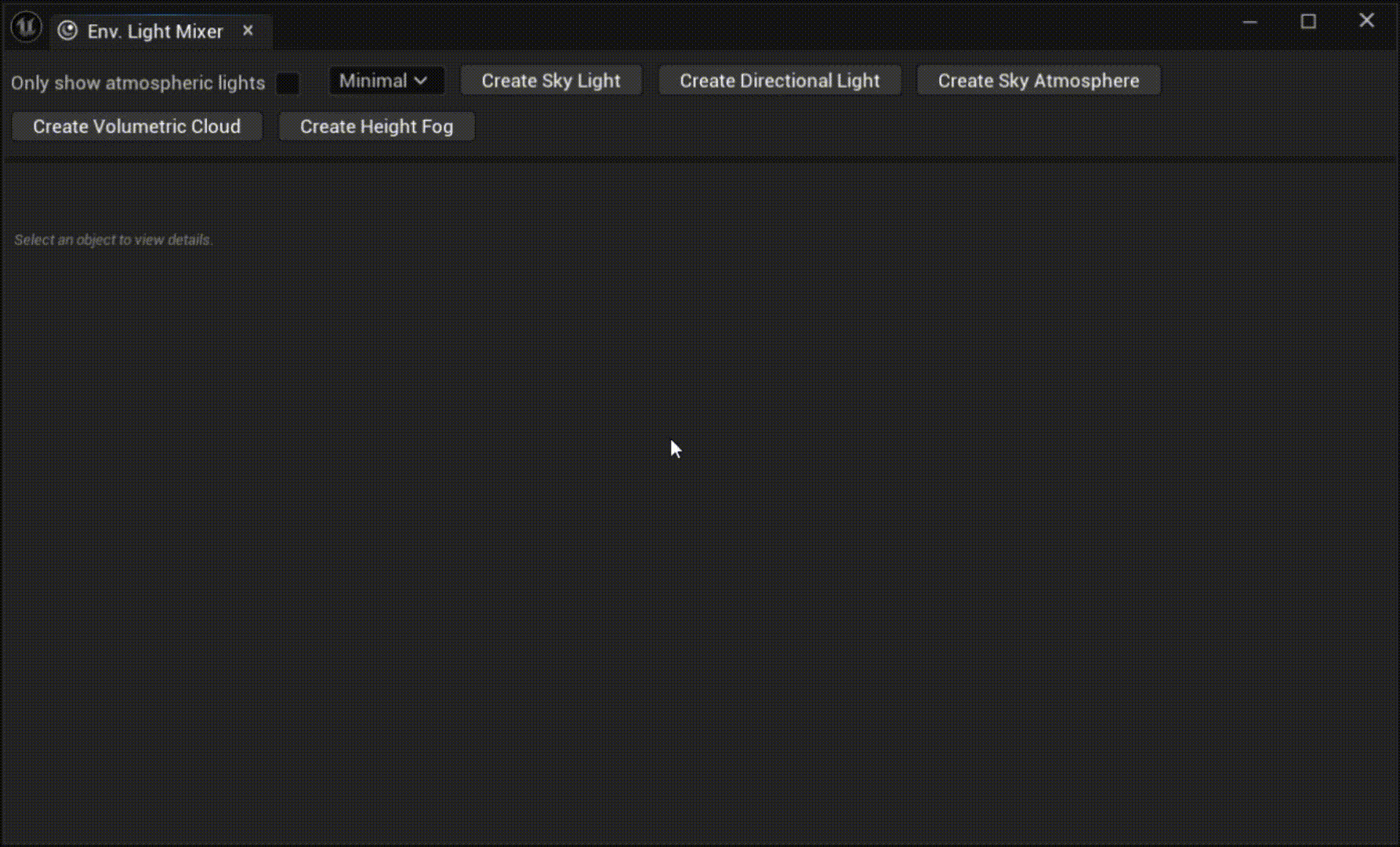Close the Env. Light Mixer window
This screenshot has width=1400, height=847.
[1366, 21]
